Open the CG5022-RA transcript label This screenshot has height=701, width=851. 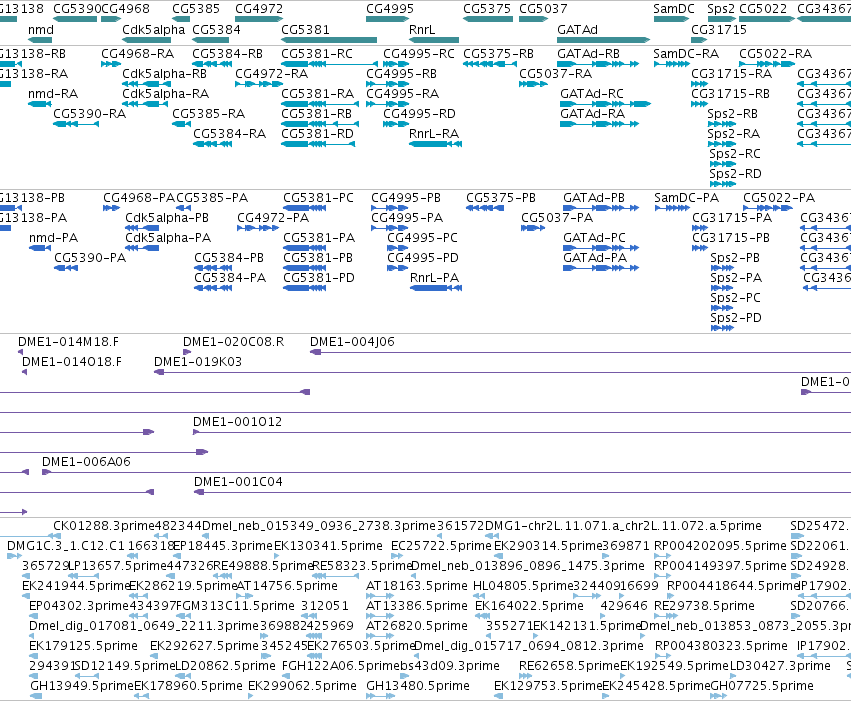776,54
